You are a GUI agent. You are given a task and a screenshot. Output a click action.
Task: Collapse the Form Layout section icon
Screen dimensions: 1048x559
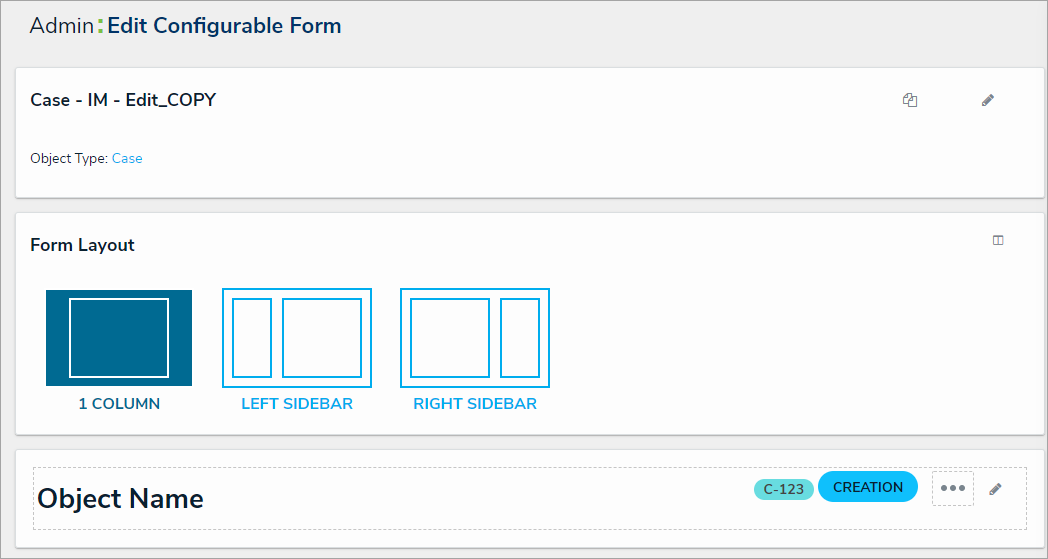coord(998,240)
